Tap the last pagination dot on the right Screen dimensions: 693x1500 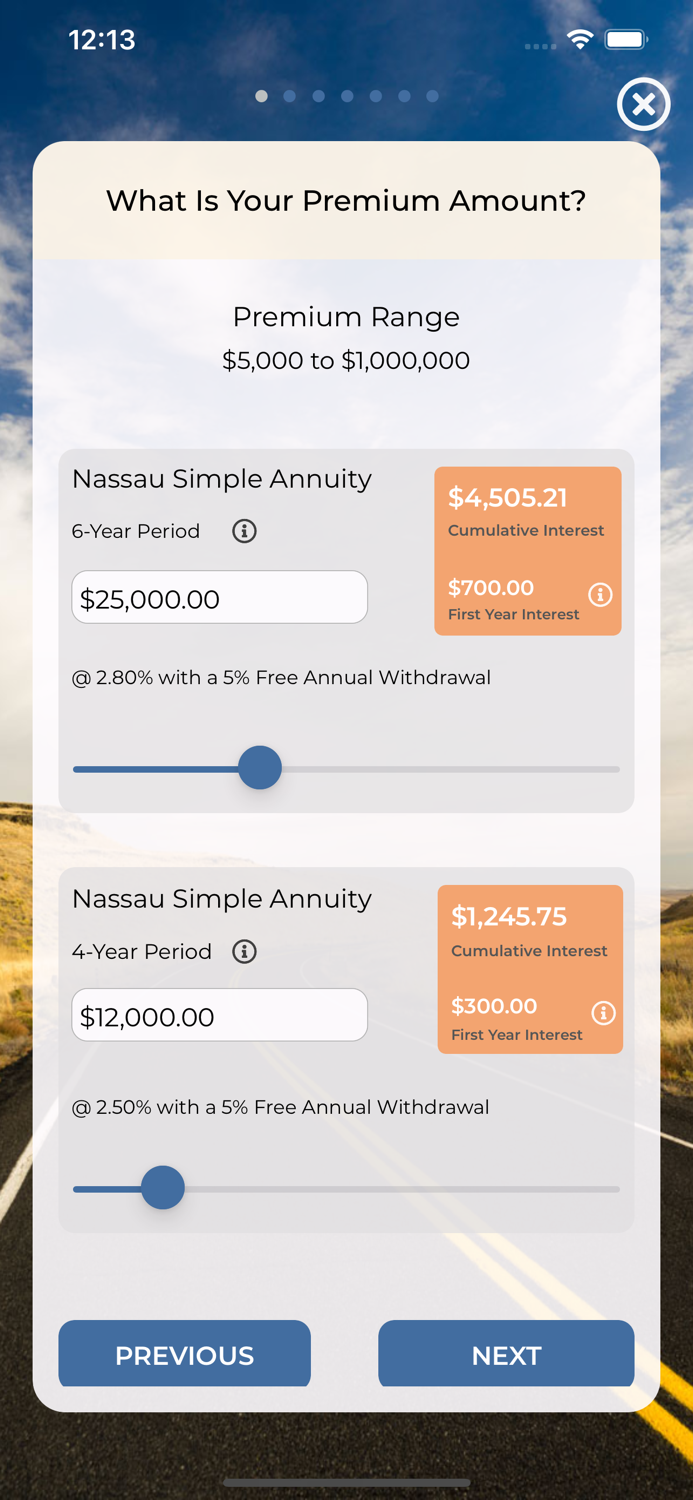[x=432, y=96]
